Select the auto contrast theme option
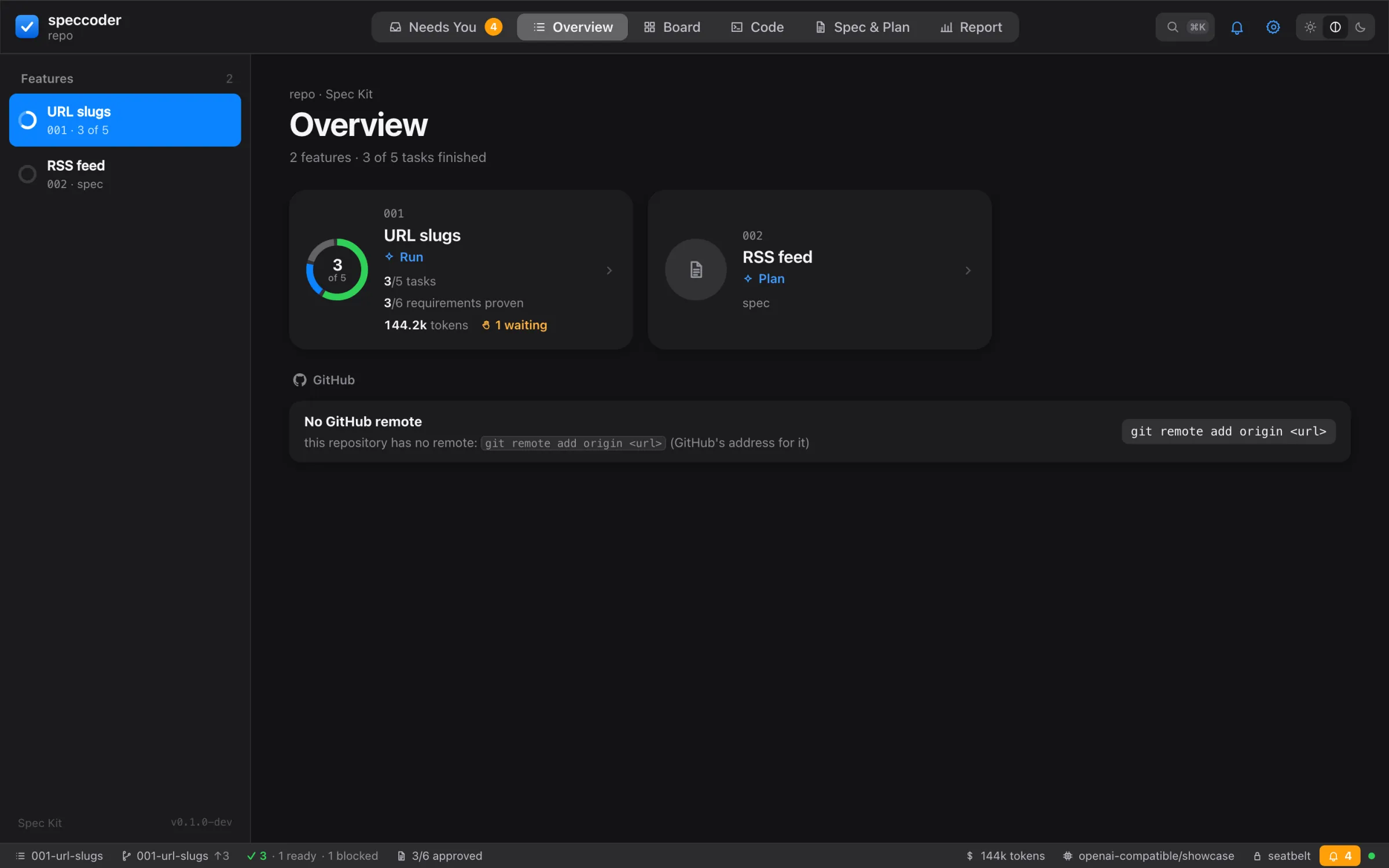 click(x=1335, y=27)
